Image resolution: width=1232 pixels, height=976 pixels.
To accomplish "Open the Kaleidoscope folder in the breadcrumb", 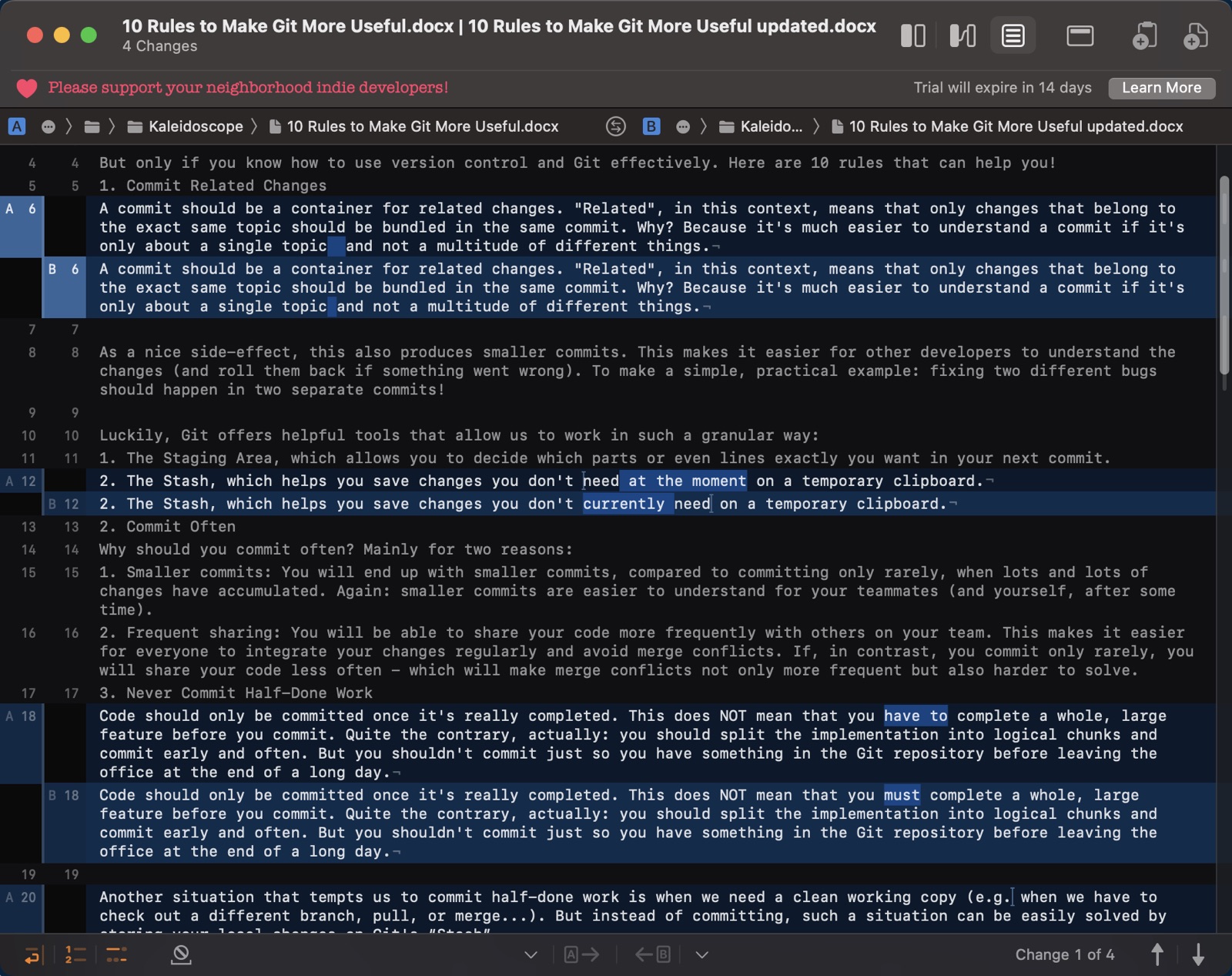I will pyautogui.click(x=185, y=126).
